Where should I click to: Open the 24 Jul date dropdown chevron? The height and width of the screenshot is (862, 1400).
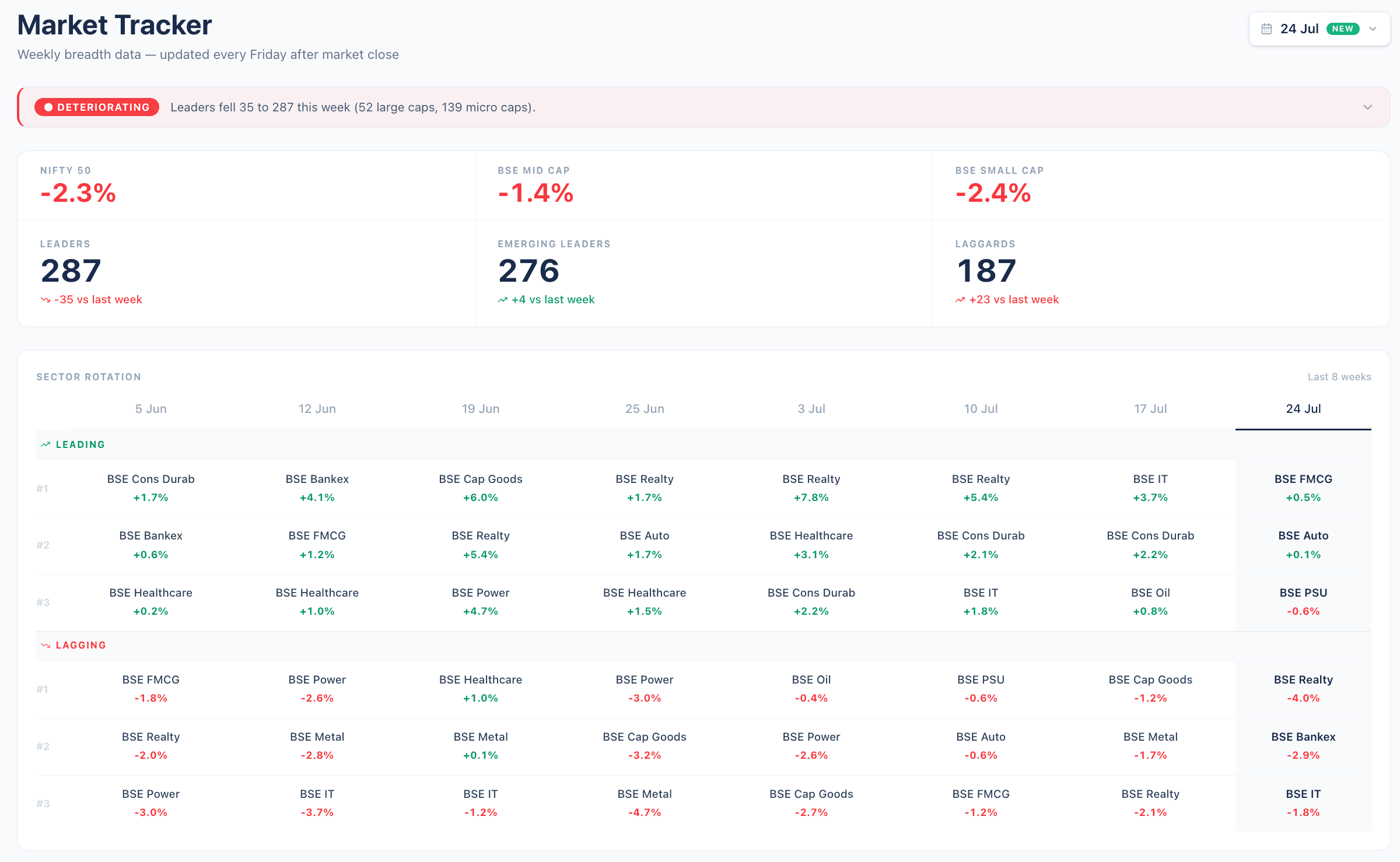click(1373, 29)
